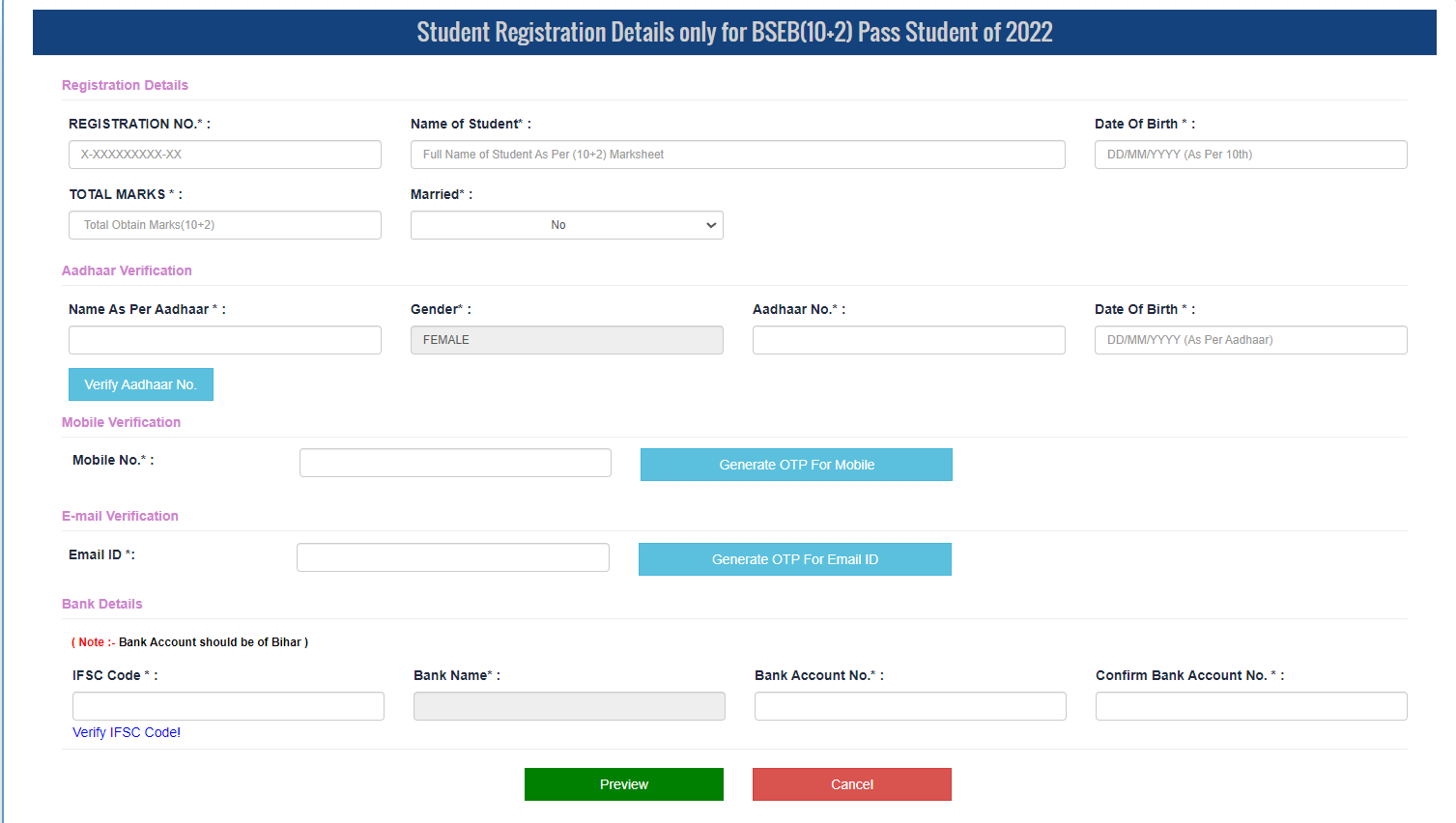Click the Bank Account No input field

[908, 705]
